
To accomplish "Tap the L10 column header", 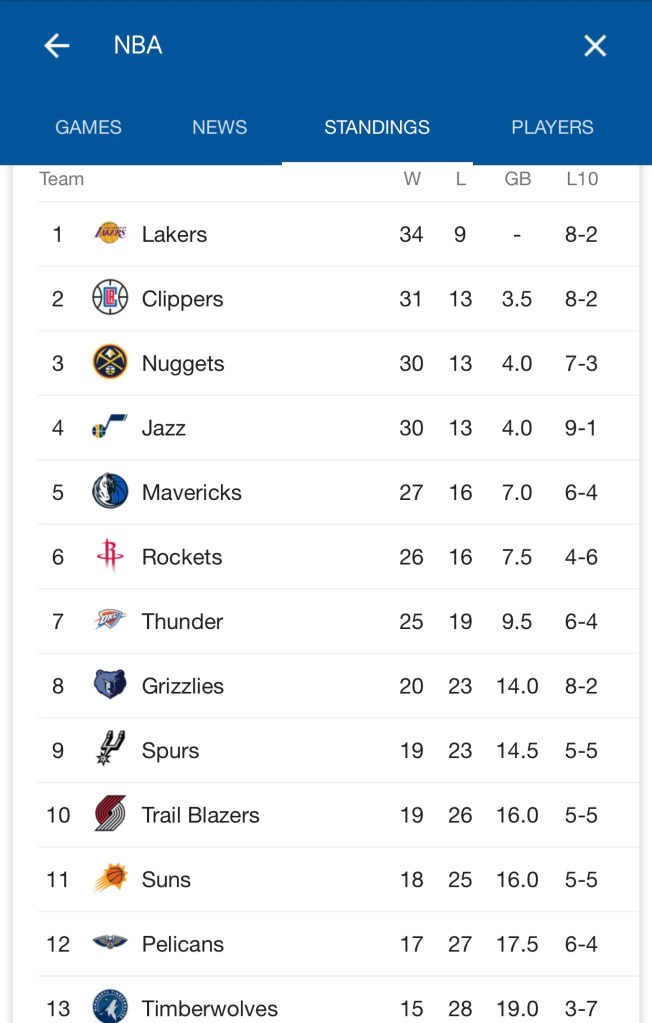I will [582, 179].
